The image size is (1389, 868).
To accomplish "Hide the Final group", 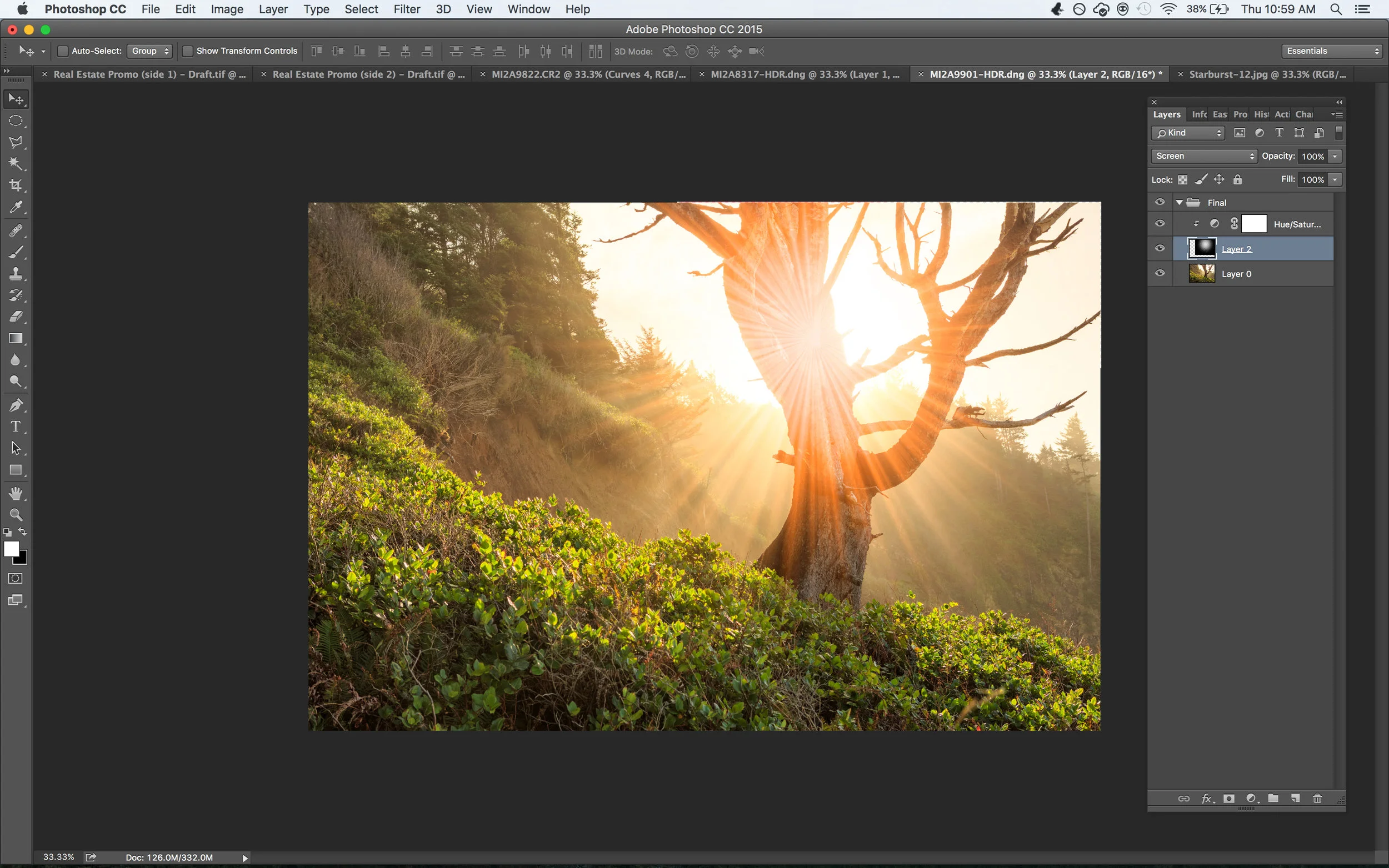I will pyautogui.click(x=1160, y=202).
